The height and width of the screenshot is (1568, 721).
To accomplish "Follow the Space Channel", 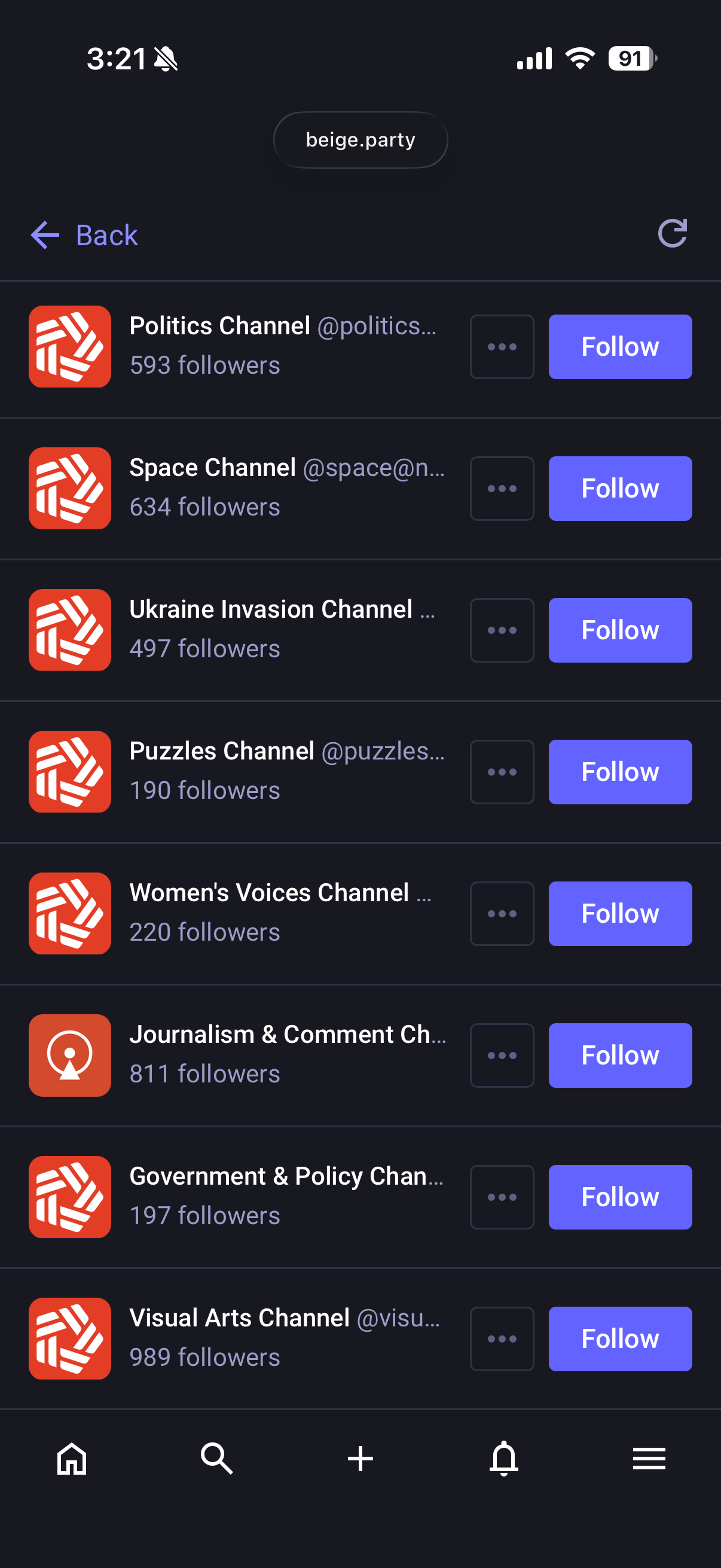I will 619,489.
